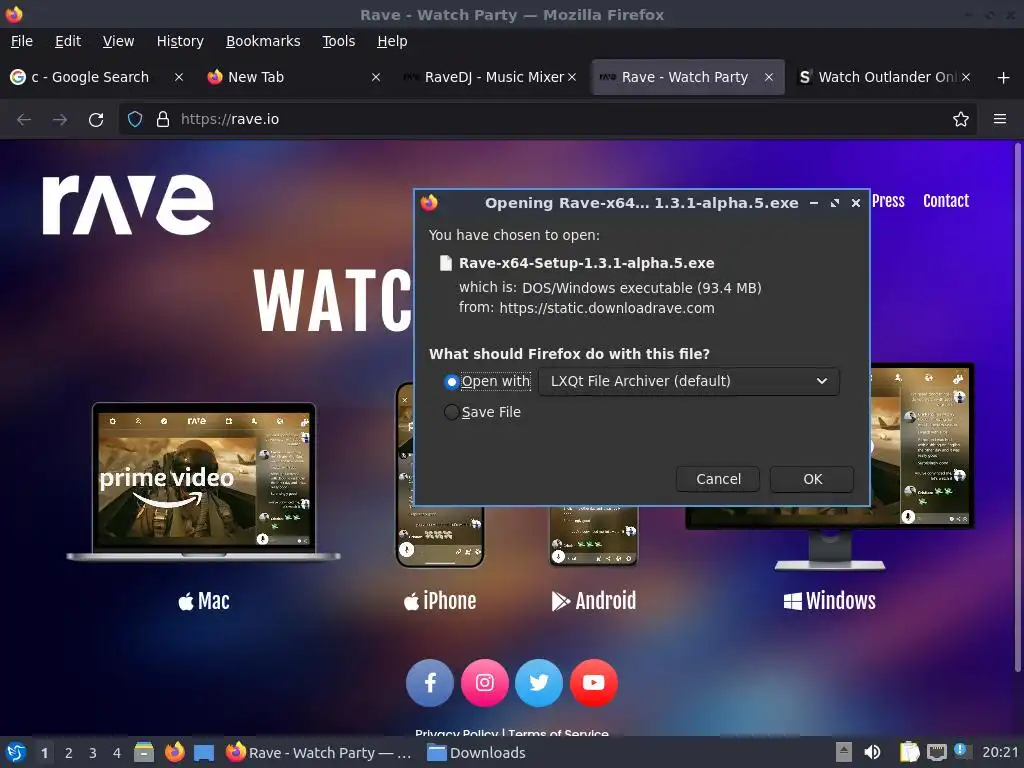
Task: Close the New Tab tab
Action: [376, 77]
